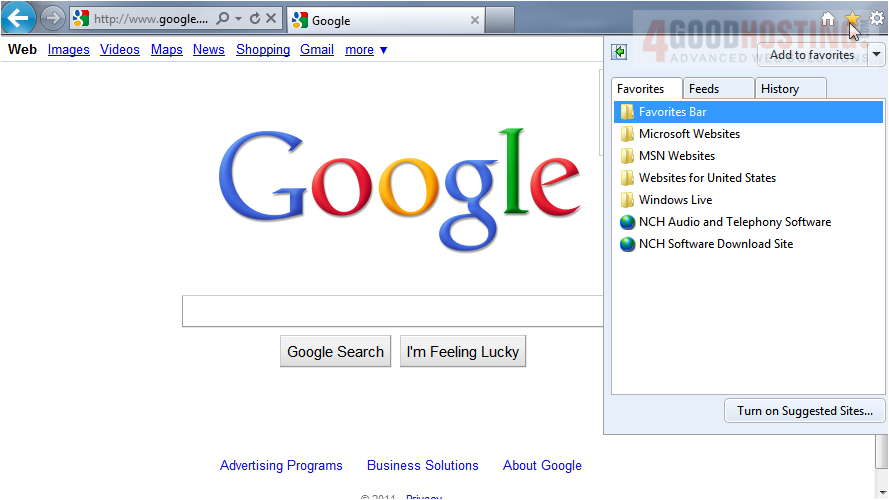Screen dimensions: 889x500
Task: Expand Google's more menu
Action: pos(366,50)
